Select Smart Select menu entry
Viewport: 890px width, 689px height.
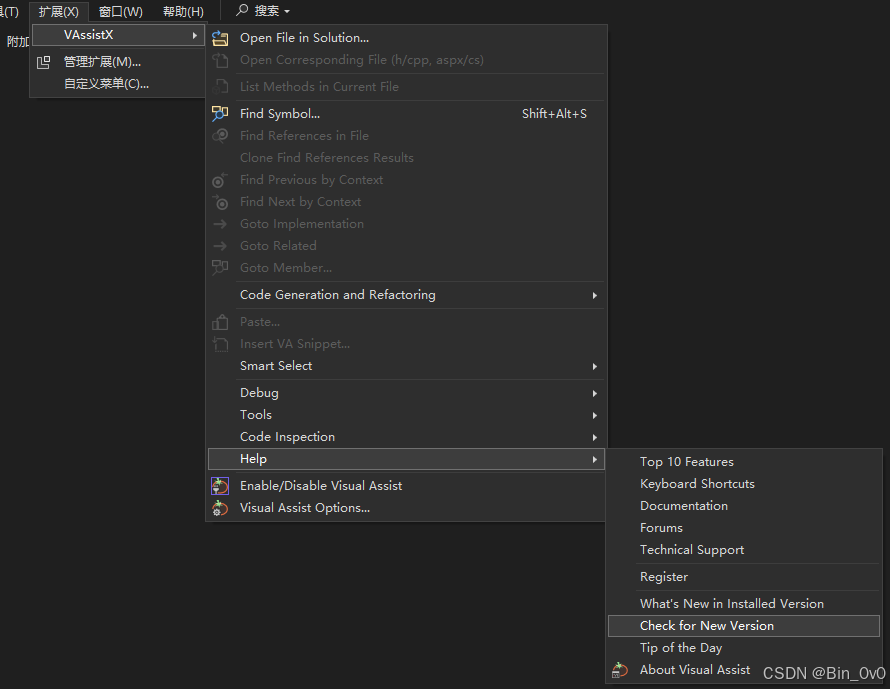406,366
